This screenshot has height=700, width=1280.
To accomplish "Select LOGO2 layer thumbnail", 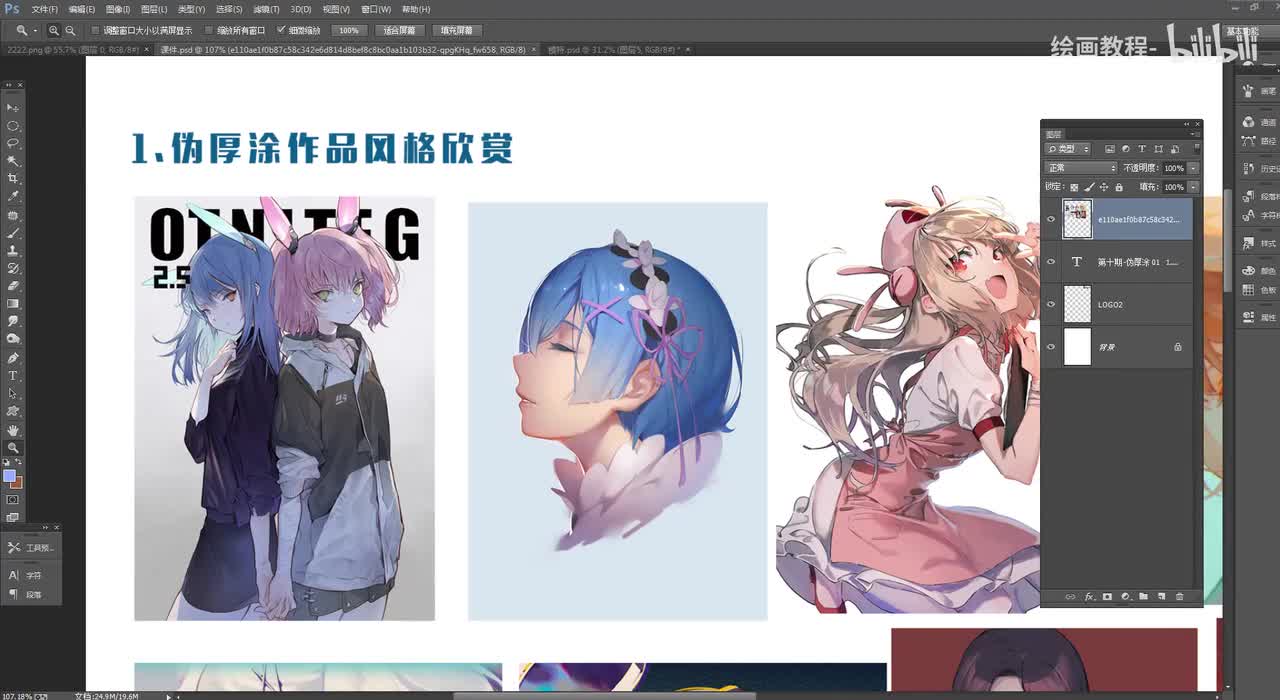I will coord(1077,304).
